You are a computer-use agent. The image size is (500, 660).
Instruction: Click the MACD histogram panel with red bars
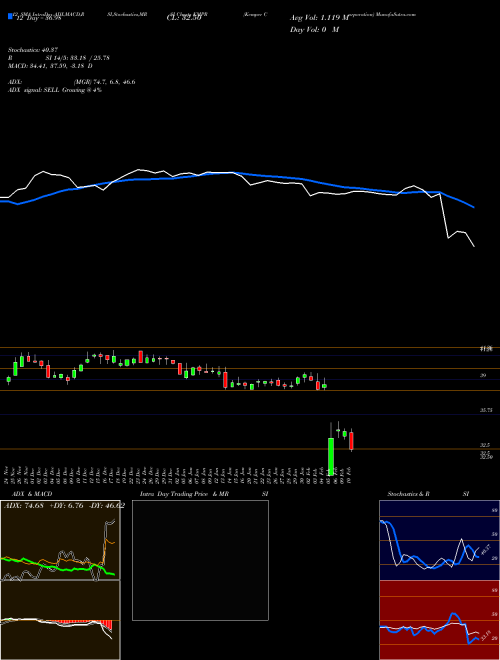click(60, 620)
